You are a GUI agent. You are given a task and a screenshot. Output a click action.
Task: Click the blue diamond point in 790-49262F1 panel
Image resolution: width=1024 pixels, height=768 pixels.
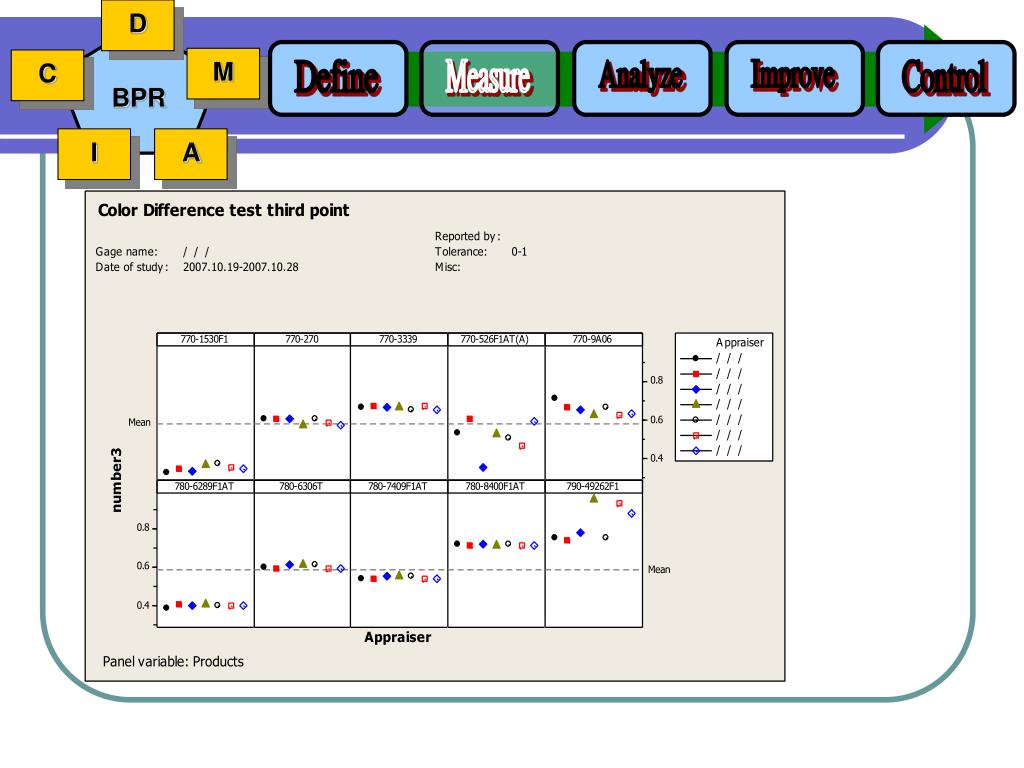tap(581, 533)
